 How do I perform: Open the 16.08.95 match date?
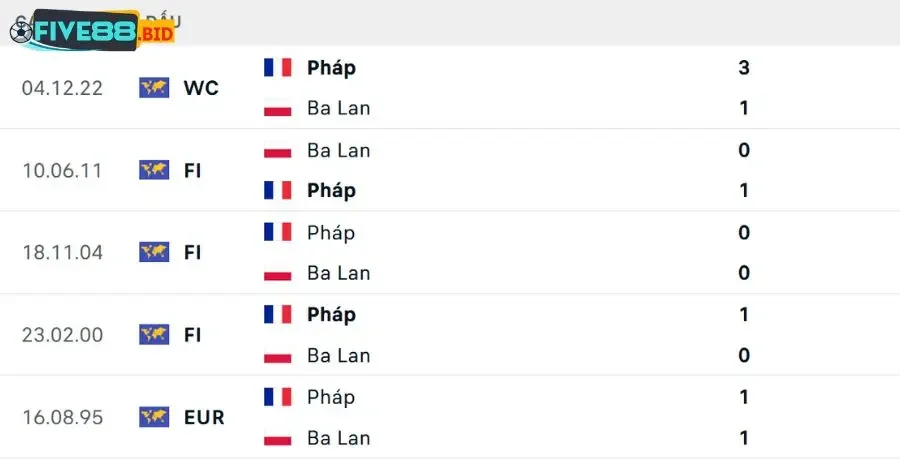[x=62, y=416]
